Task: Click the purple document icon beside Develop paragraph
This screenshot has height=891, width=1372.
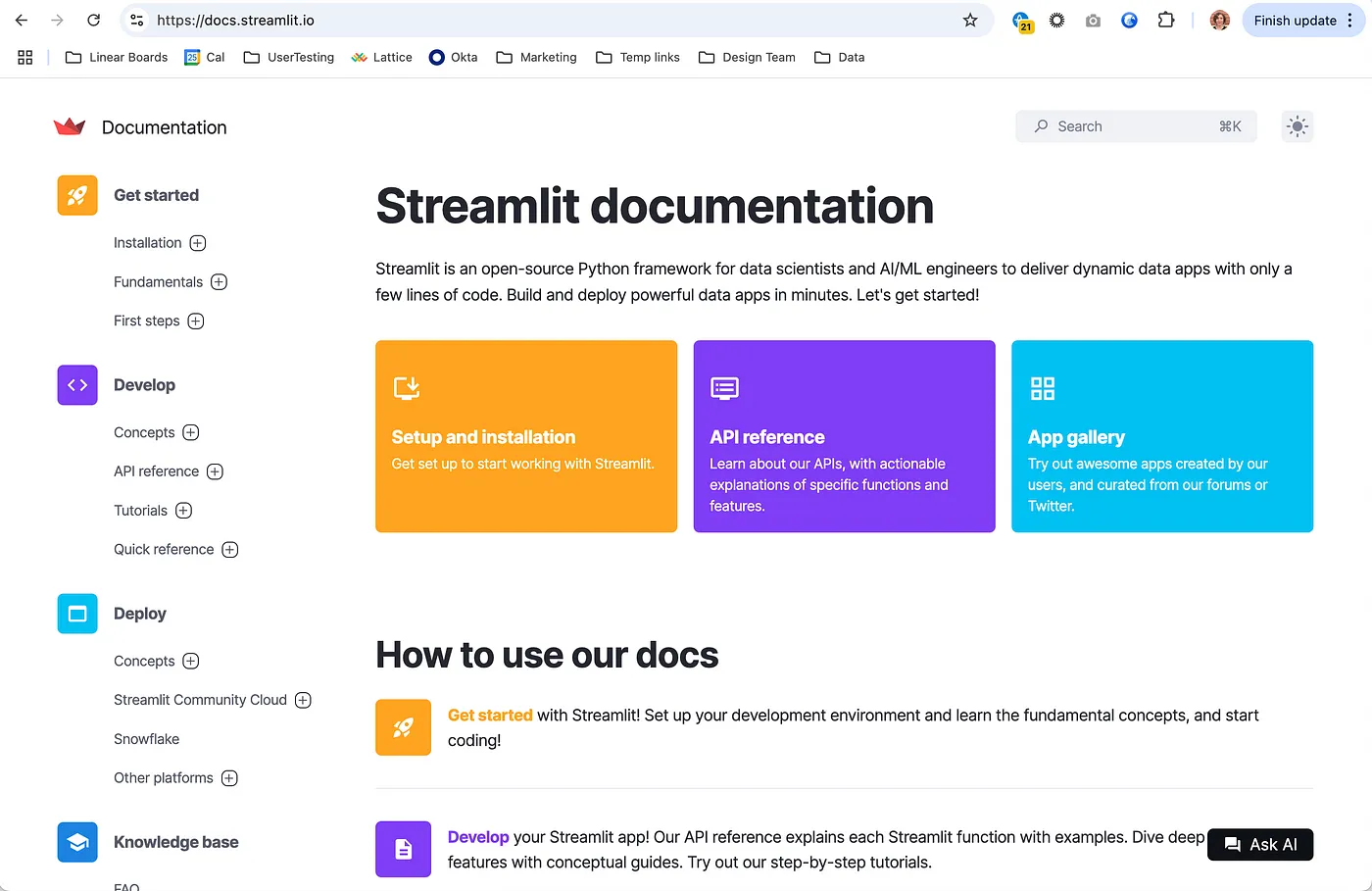Action: pyautogui.click(x=403, y=849)
